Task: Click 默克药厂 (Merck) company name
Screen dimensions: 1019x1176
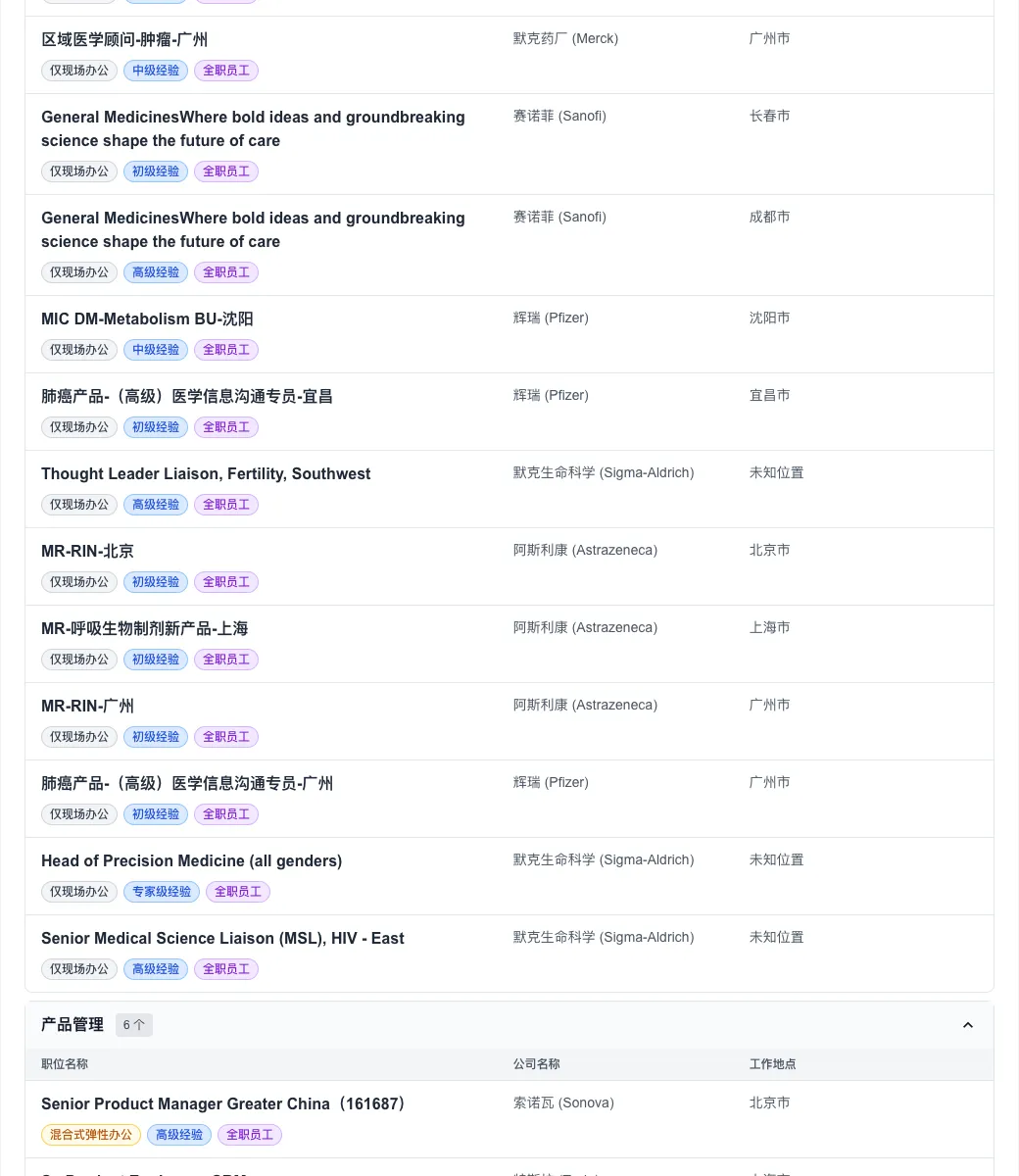Action: coord(565,39)
